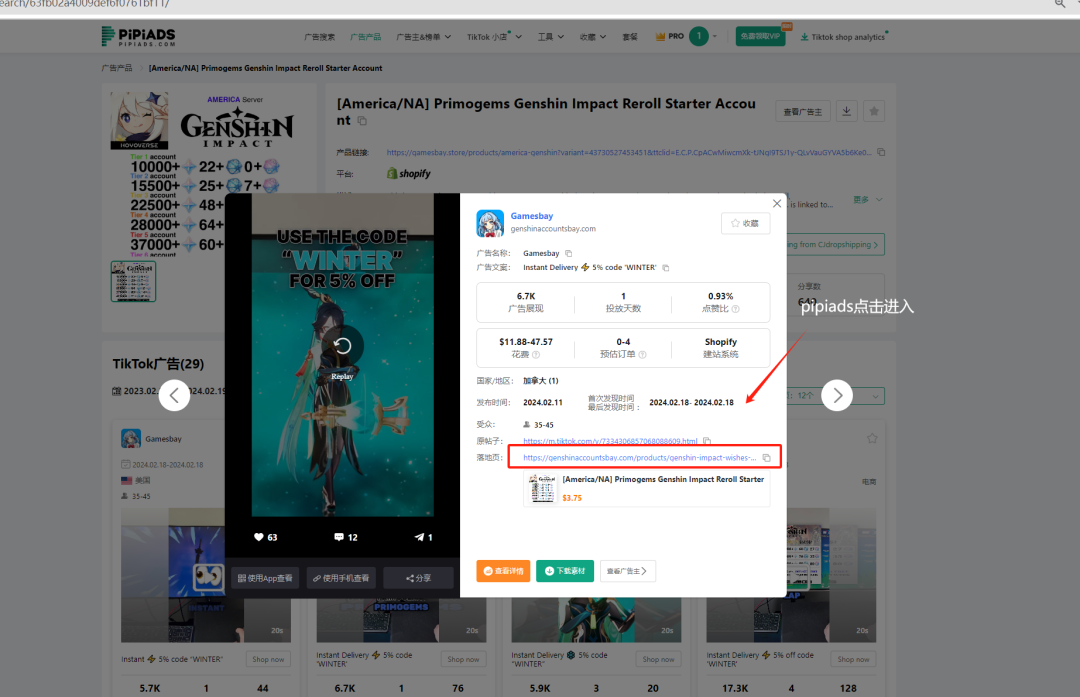Expand the TikTok 小店 dropdown
The height and width of the screenshot is (697, 1080).
[x=495, y=37]
